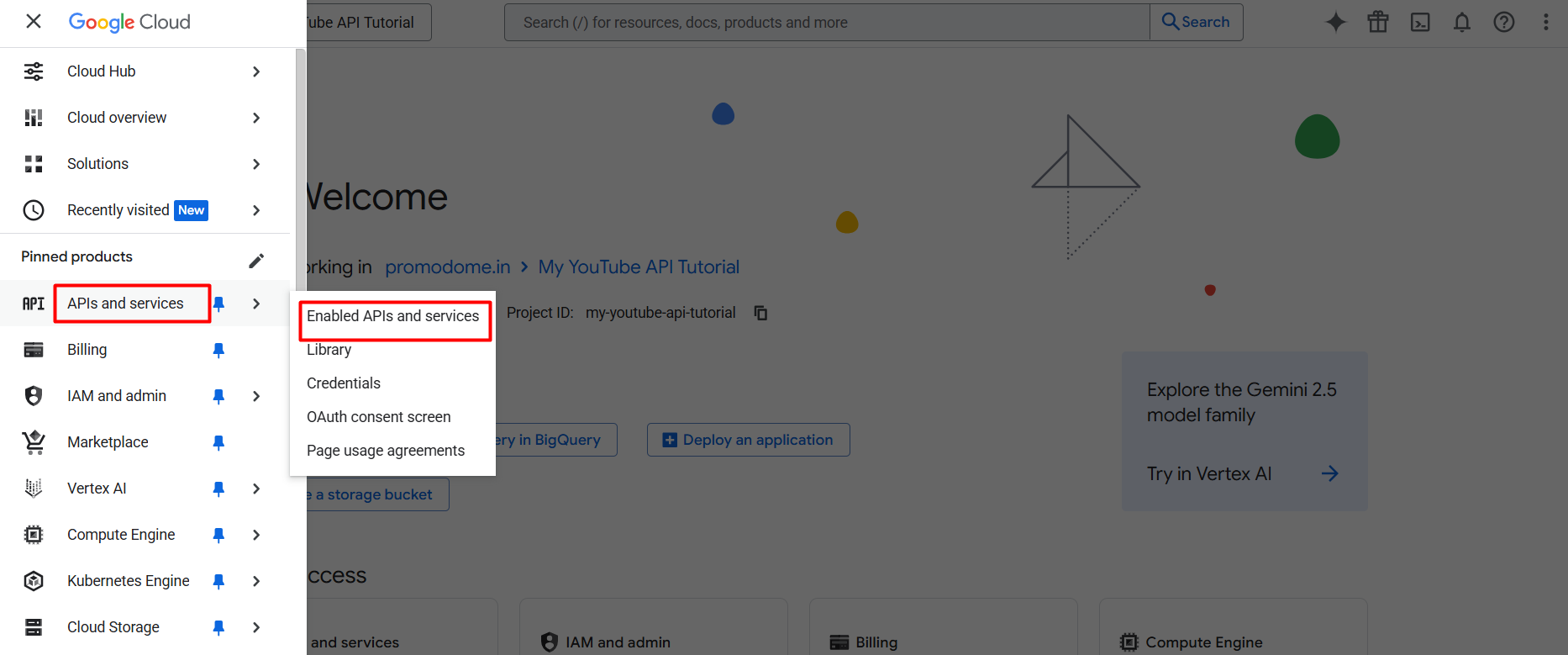Viewport: 1568px width, 655px height.
Task: Expand the Cloud Hub submenu arrow
Action: tap(256, 71)
